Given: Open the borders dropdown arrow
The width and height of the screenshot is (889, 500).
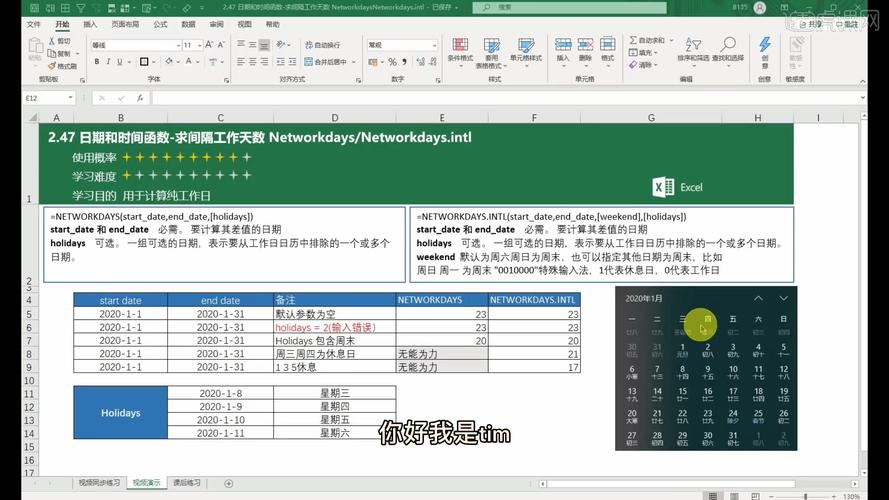Looking at the screenshot, I should 153,62.
